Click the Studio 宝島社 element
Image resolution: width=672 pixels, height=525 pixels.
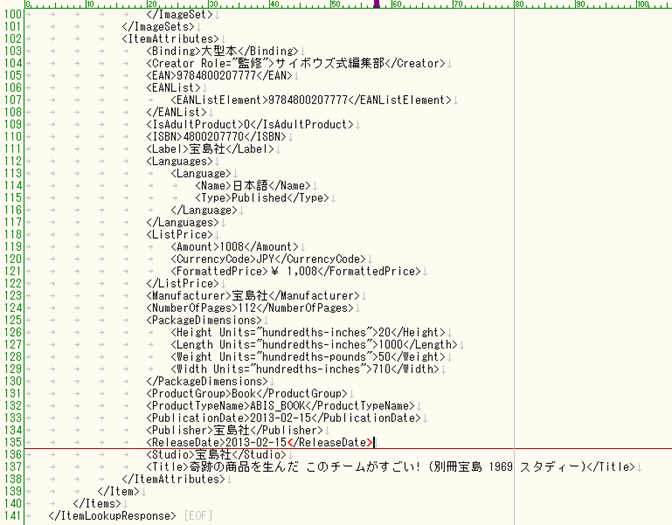coord(216,454)
